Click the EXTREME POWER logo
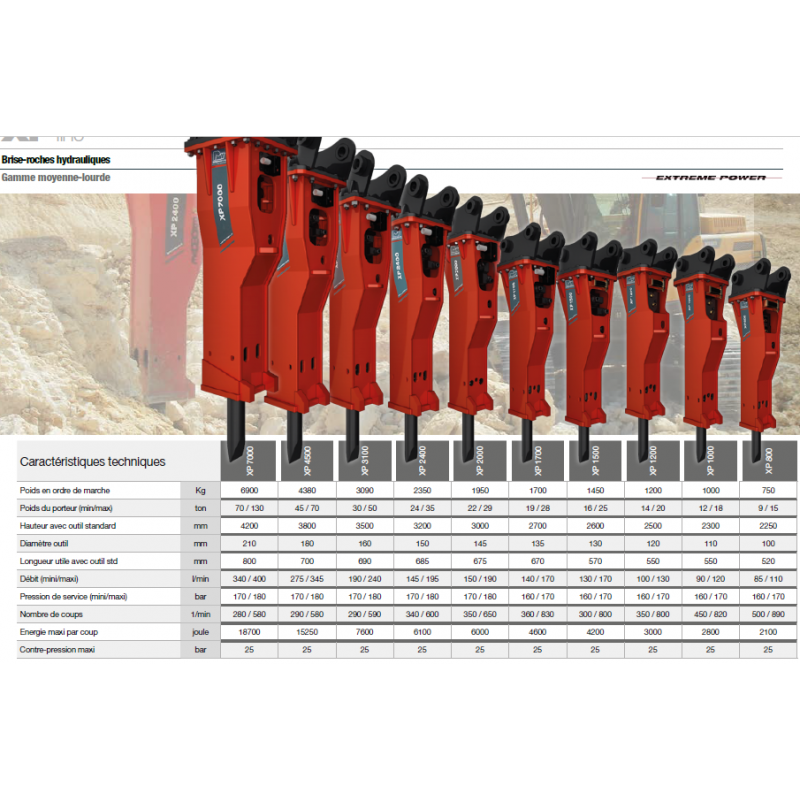Image resolution: width=800 pixels, height=800 pixels. click(x=712, y=176)
